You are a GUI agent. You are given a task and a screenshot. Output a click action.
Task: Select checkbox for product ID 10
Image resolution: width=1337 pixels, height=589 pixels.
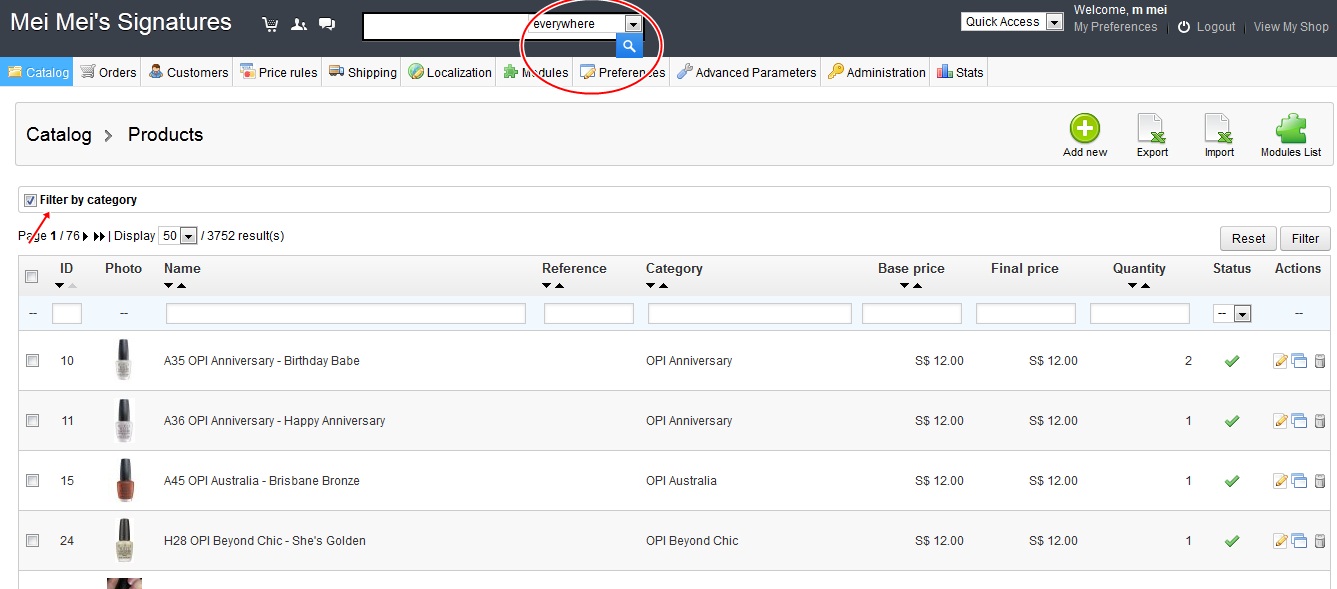32,360
